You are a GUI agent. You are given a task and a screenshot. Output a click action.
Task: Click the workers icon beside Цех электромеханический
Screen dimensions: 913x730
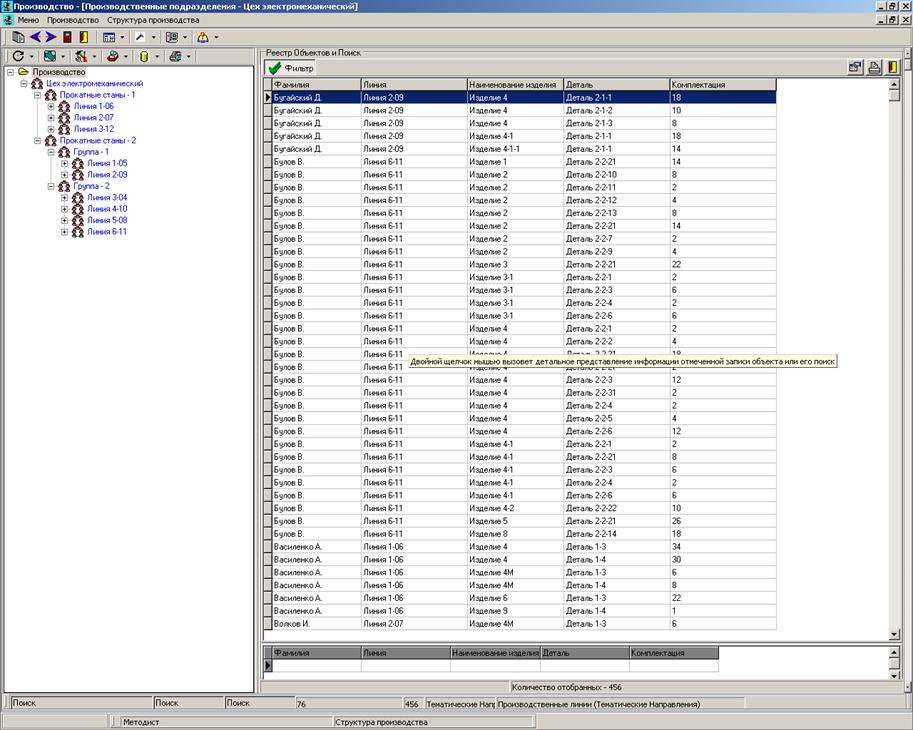click(x=37, y=84)
